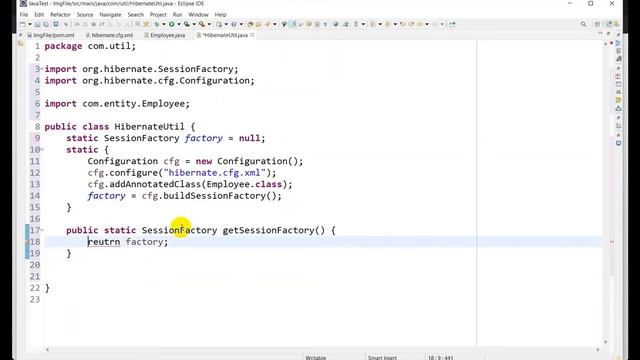Click the green Run button icon
640x360 pixels.
point(172,24)
